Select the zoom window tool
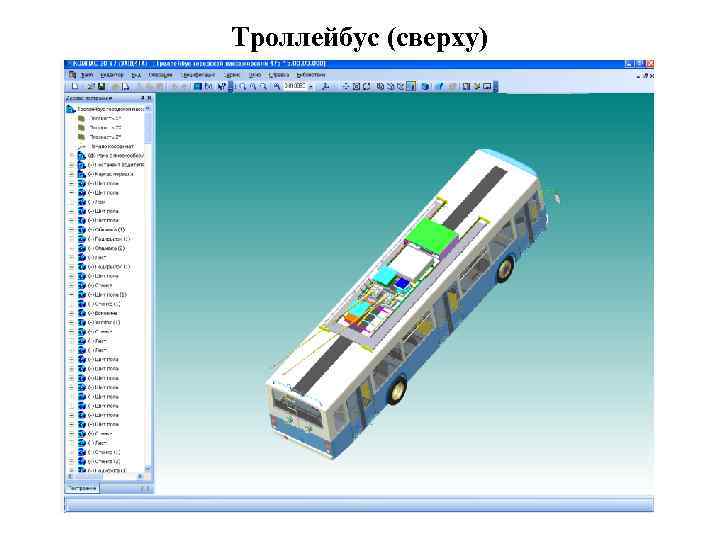720x540 pixels. (242, 86)
